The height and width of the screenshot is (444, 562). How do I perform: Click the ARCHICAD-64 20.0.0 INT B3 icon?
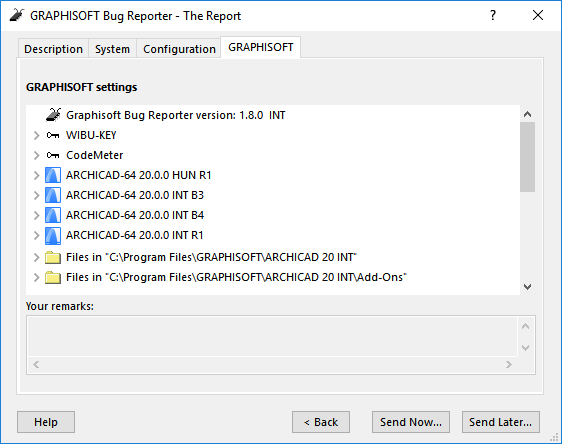[x=53, y=195]
